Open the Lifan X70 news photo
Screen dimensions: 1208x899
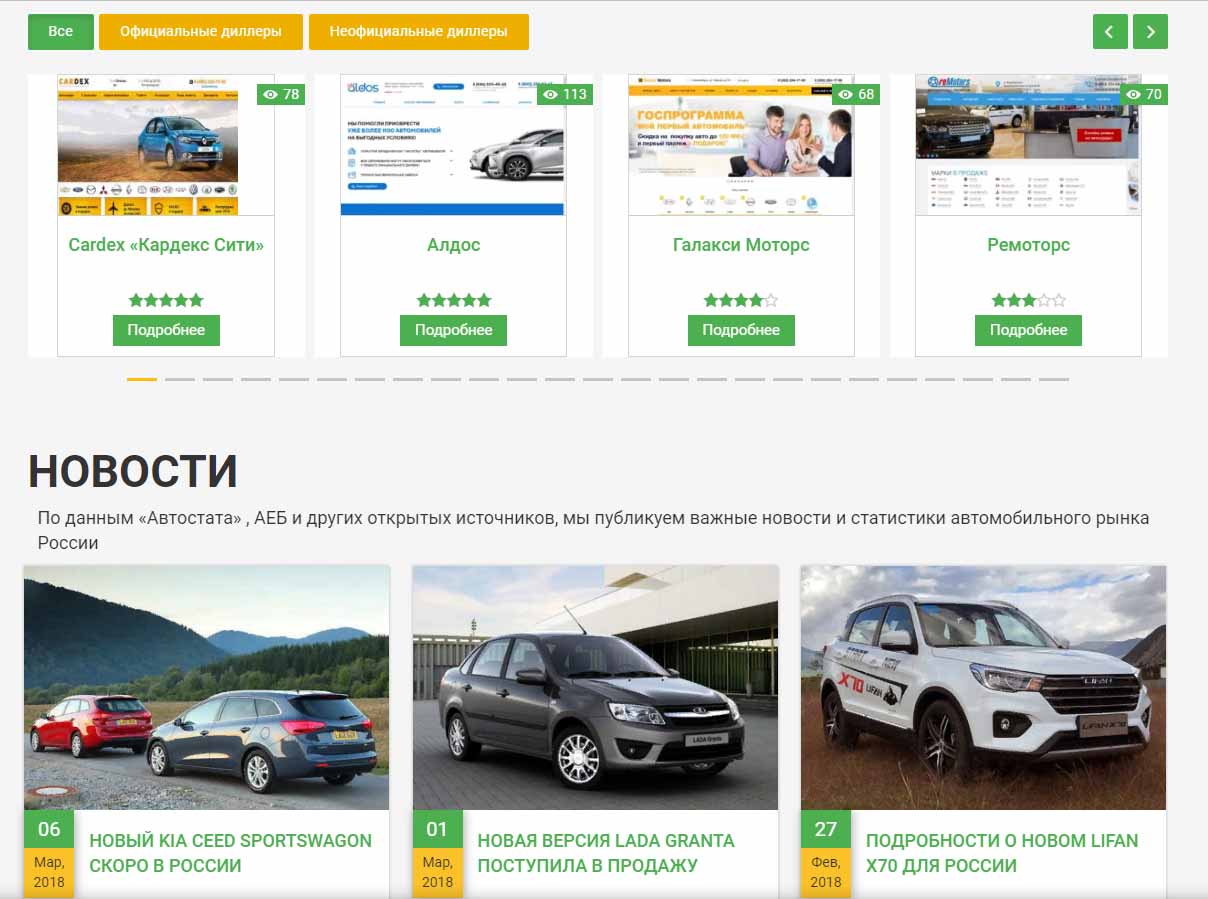pyautogui.click(x=983, y=688)
